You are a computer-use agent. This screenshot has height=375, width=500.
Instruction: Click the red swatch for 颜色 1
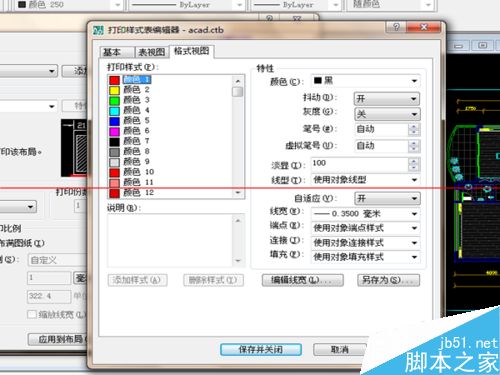coord(114,80)
